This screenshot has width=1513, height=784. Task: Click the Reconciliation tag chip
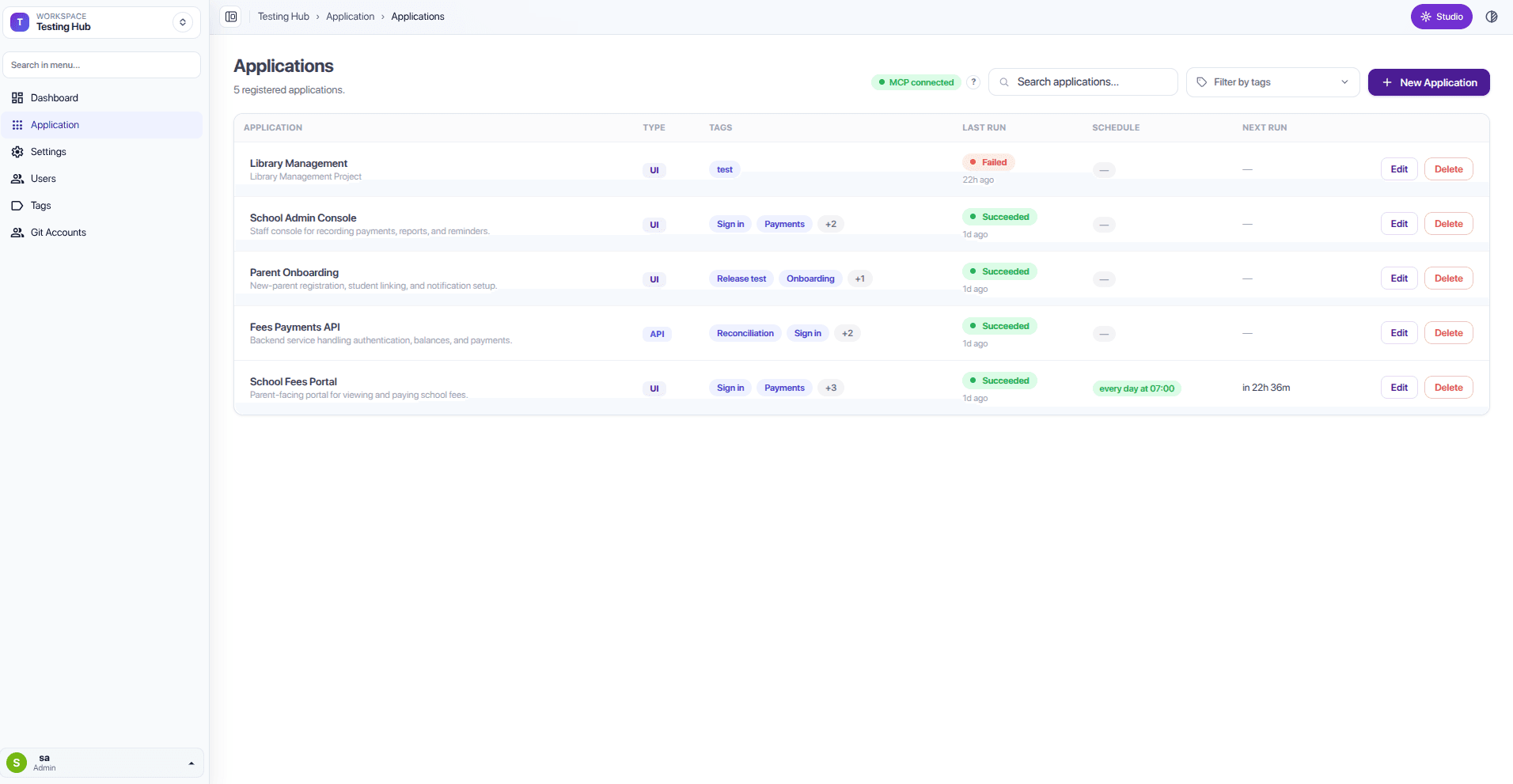click(x=745, y=334)
